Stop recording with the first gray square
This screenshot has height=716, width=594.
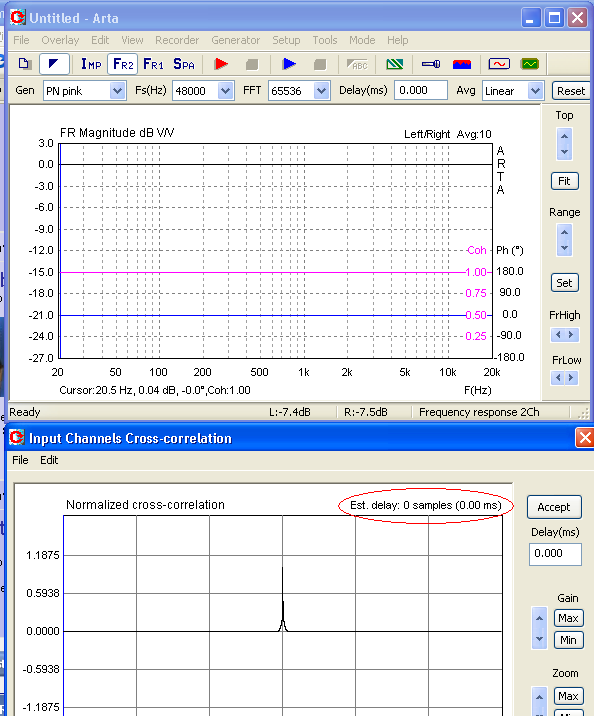(252, 64)
